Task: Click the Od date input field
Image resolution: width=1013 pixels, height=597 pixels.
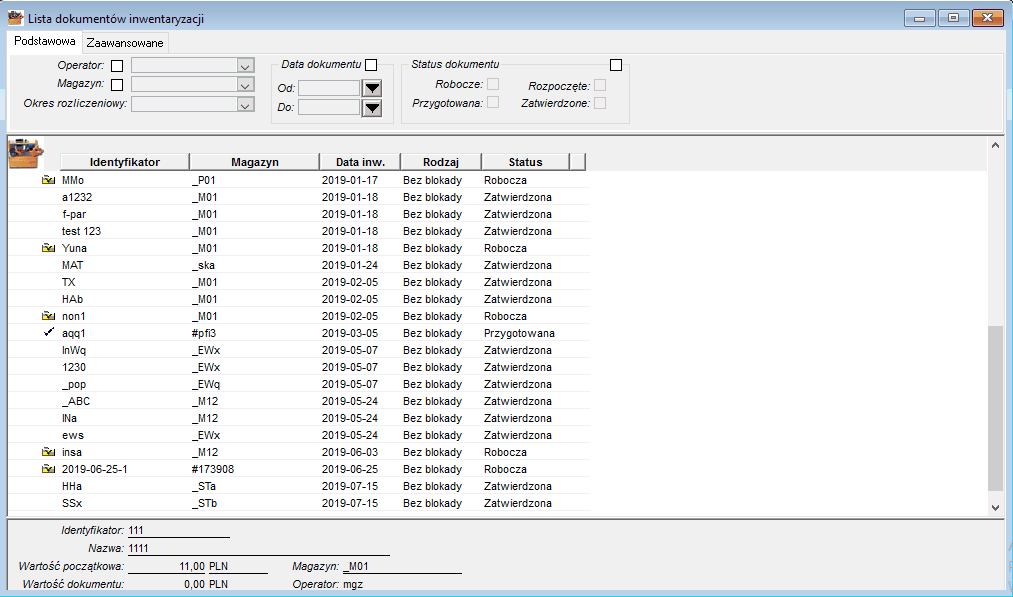Action: [x=329, y=88]
